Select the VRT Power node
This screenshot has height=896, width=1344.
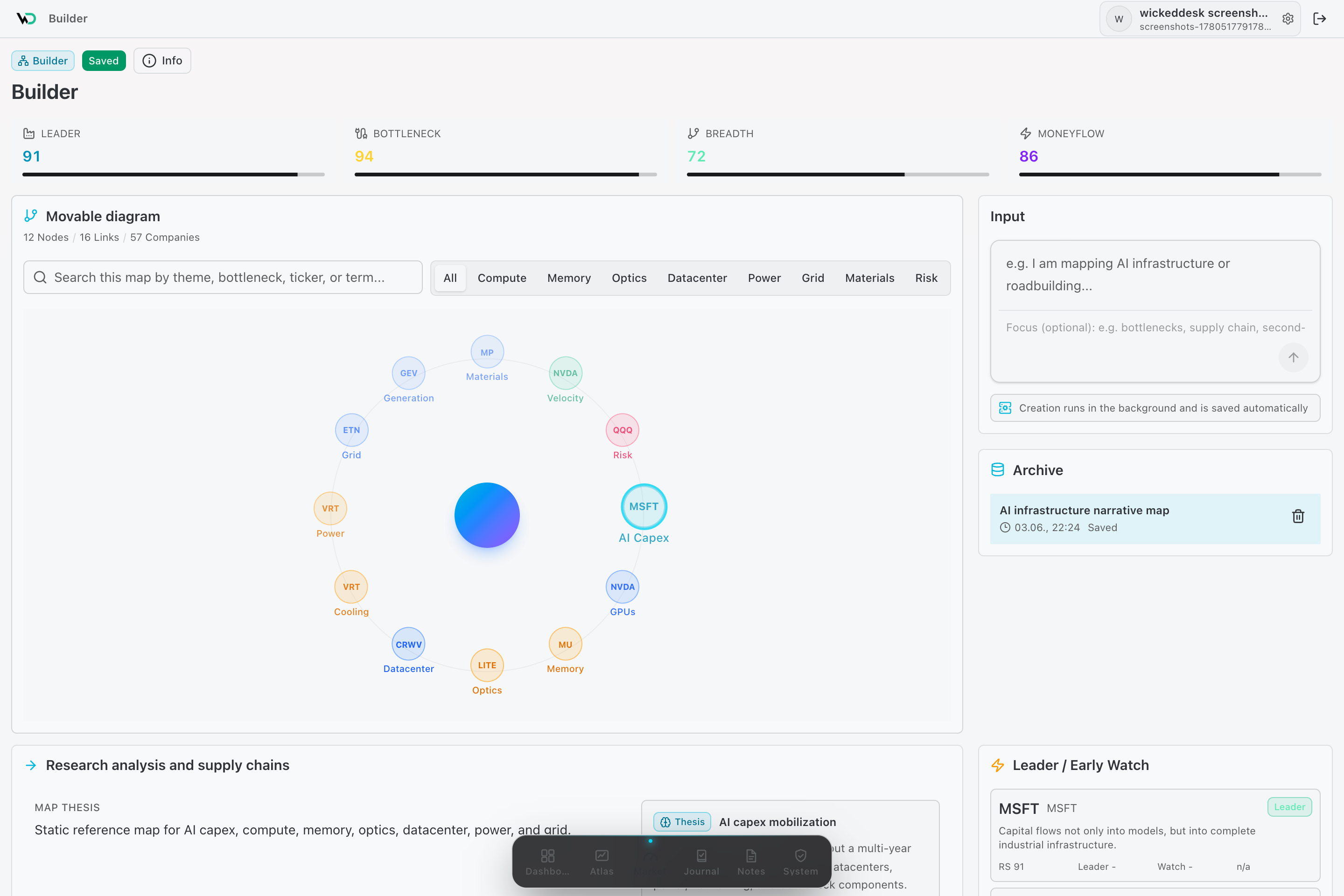(330, 509)
